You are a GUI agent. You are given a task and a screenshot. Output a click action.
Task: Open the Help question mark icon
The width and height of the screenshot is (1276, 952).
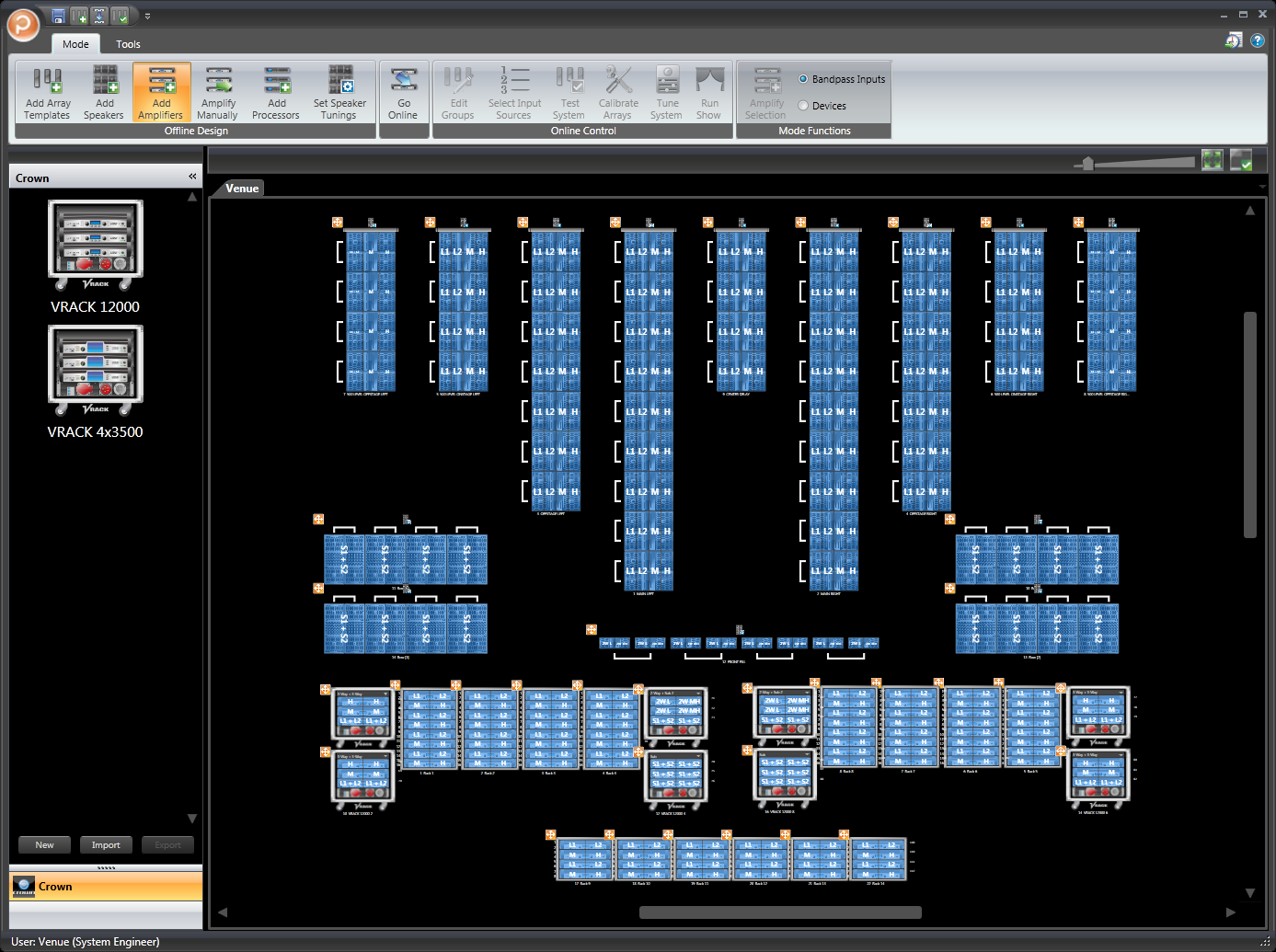[x=1258, y=40]
